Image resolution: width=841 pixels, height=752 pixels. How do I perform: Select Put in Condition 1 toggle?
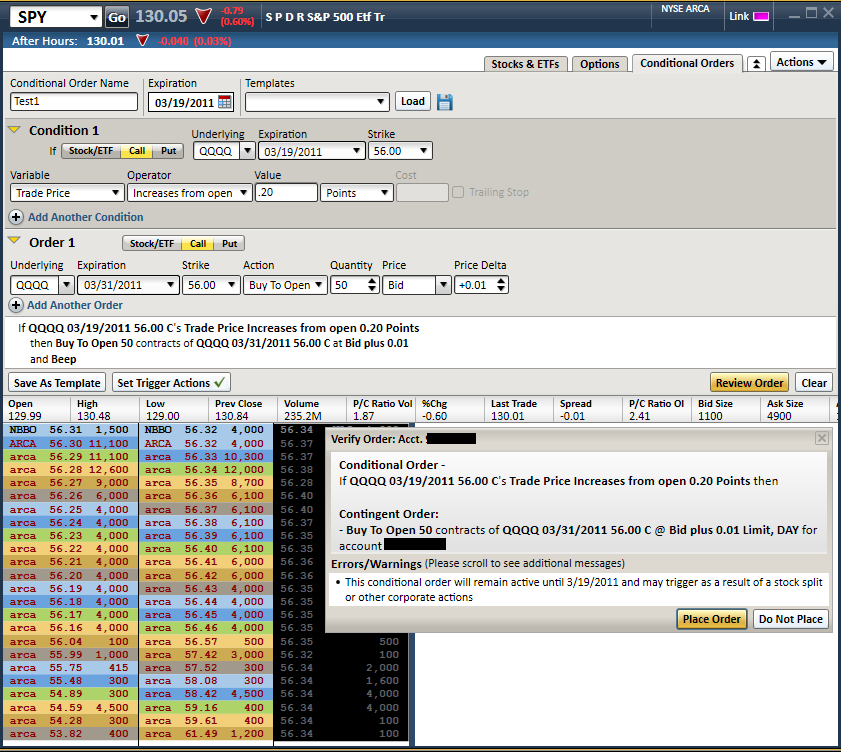click(168, 151)
